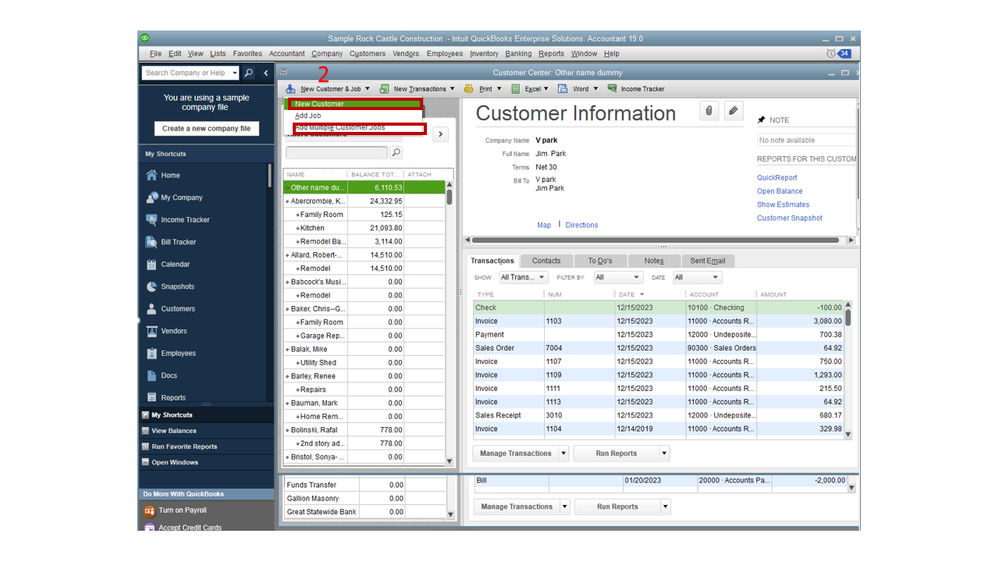Open Calendar from the left shortcuts

point(175,264)
